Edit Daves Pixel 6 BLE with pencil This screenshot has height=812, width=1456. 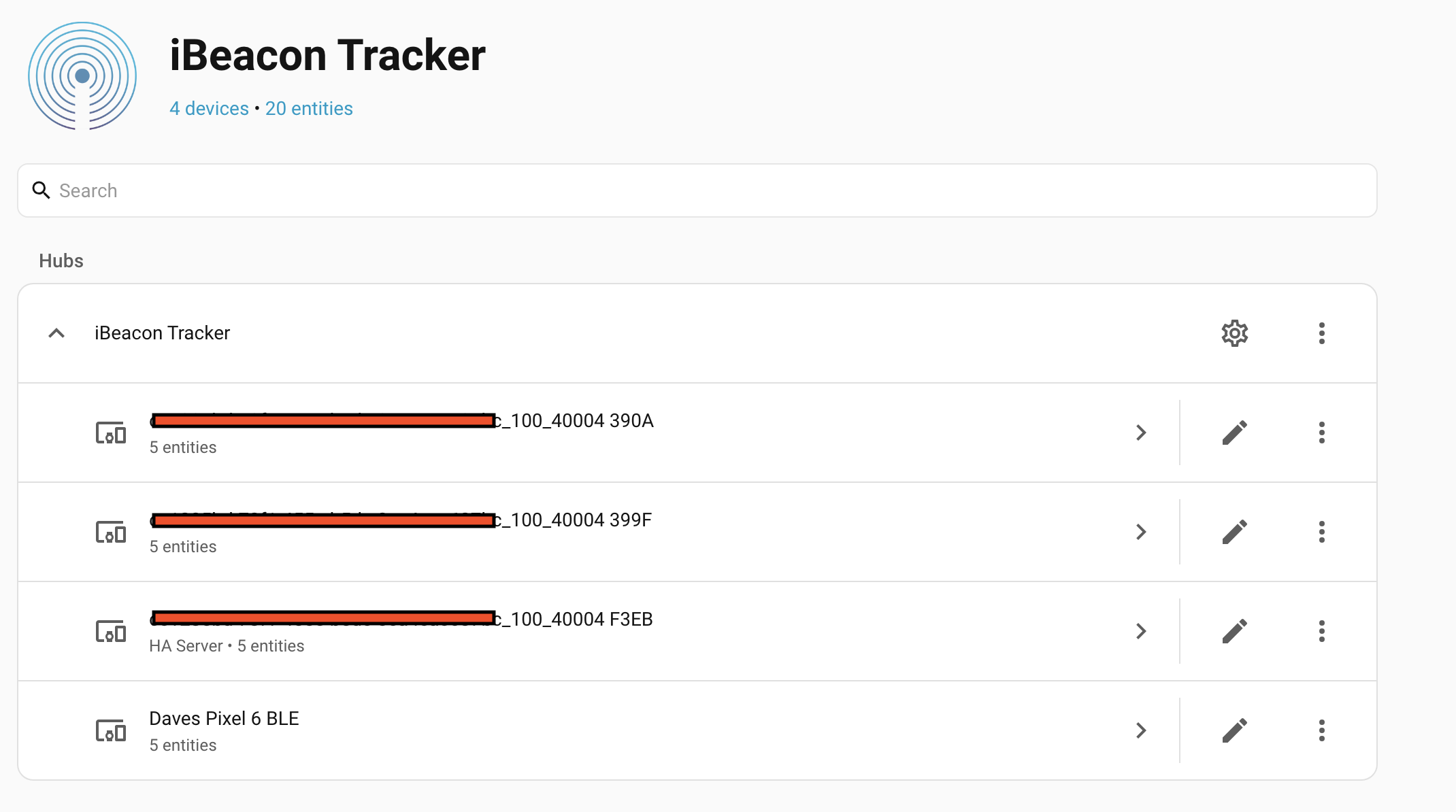(x=1234, y=730)
